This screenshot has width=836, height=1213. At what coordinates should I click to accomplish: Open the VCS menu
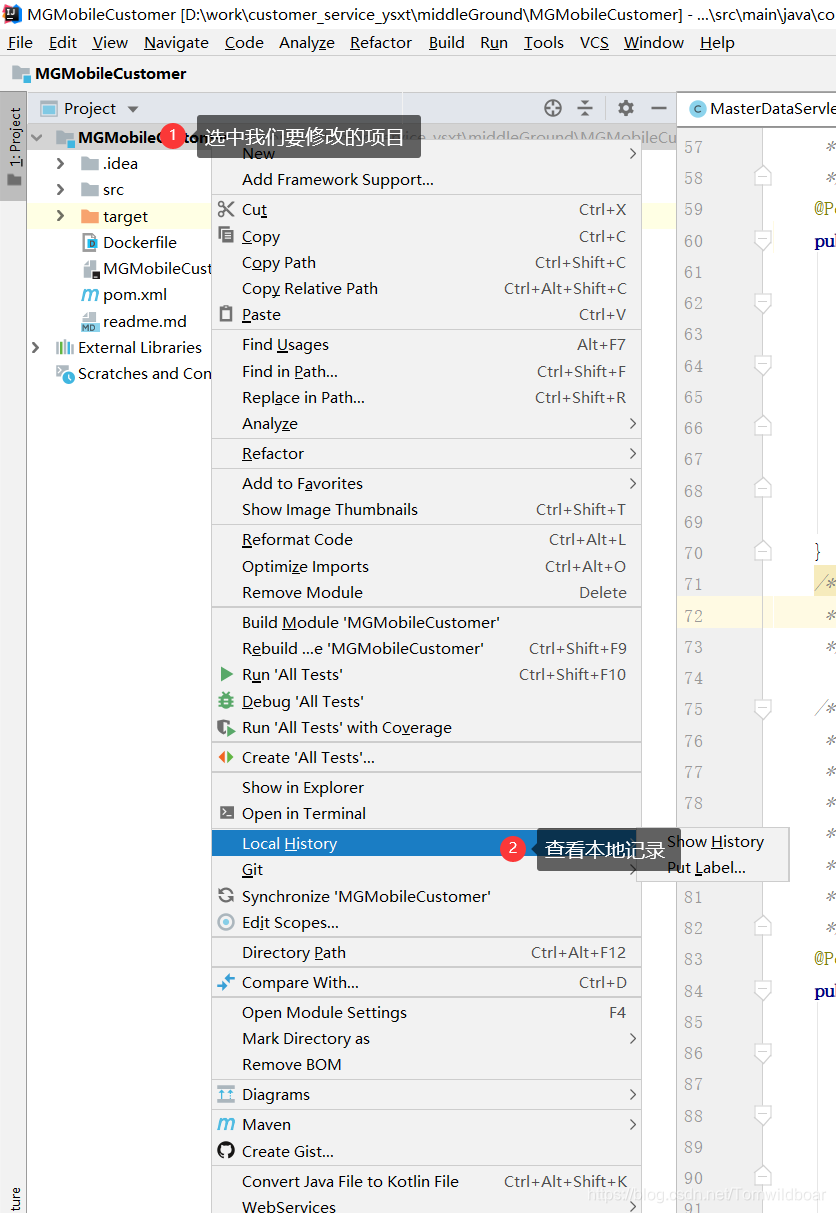coord(594,42)
